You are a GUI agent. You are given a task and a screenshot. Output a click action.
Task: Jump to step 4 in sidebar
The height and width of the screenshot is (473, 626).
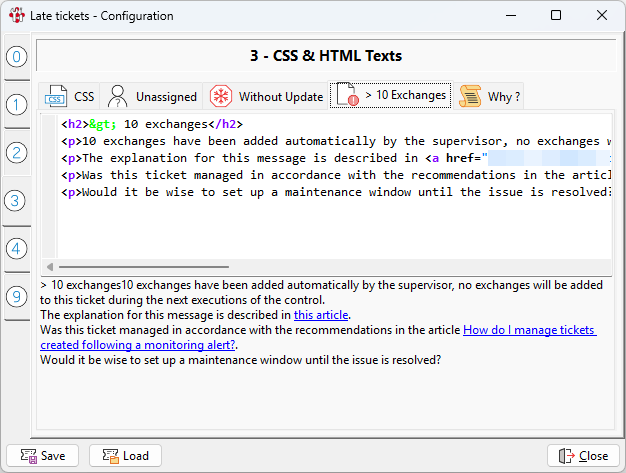[16, 248]
